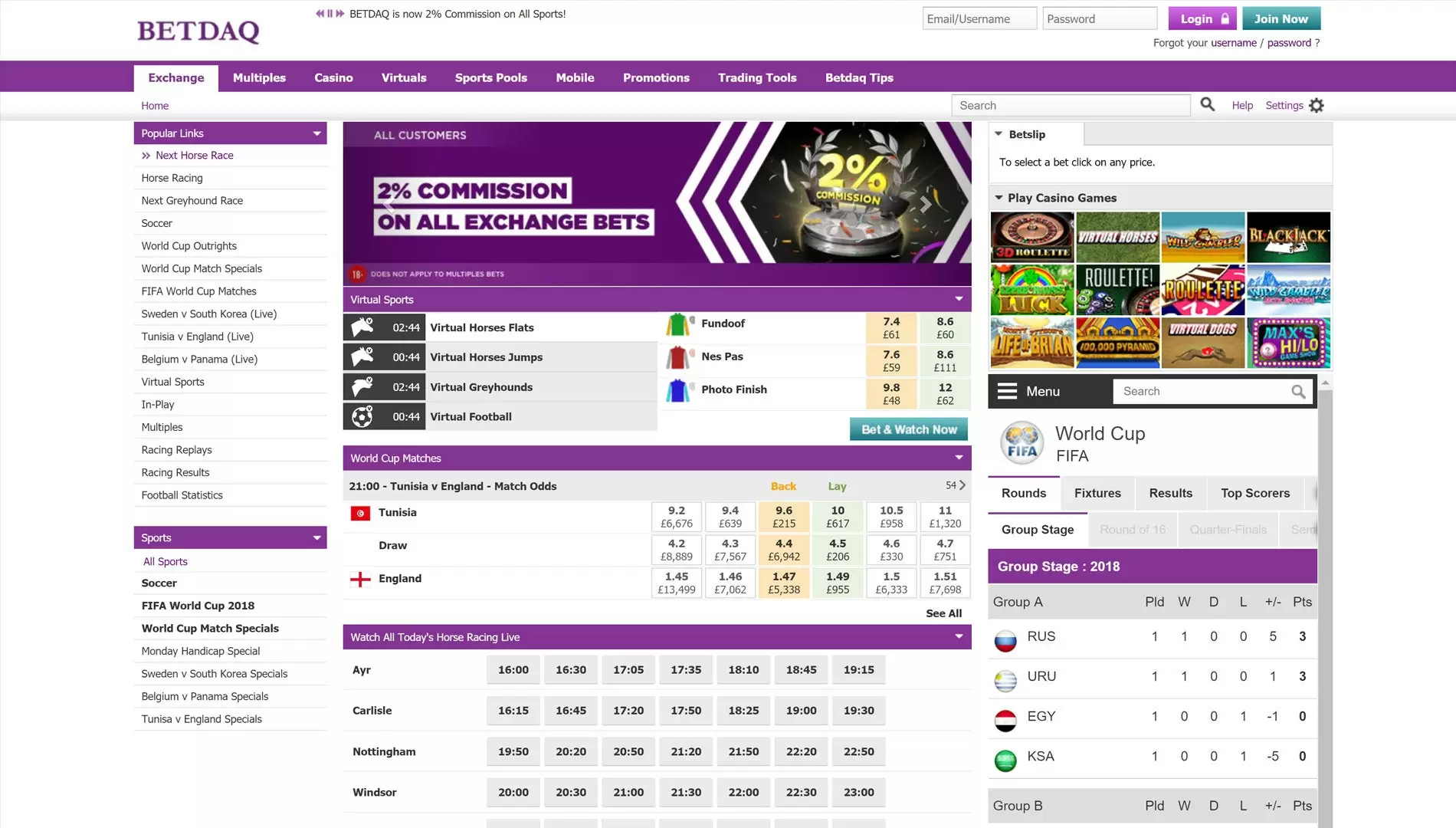Image resolution: width=1456 pixels, height=828 pixels.
Task: Click the Virtual Horses Jumps horse icon
Action: coord(362,357)
